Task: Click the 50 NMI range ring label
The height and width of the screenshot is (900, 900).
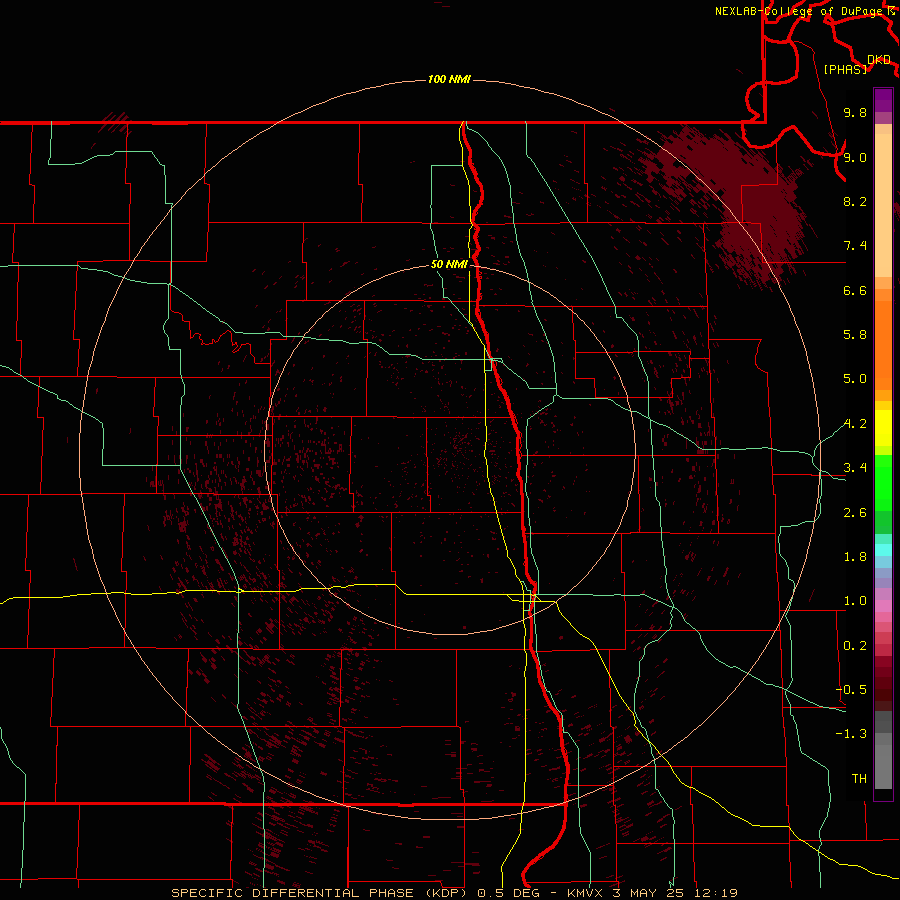Action: tap(449, 264)
